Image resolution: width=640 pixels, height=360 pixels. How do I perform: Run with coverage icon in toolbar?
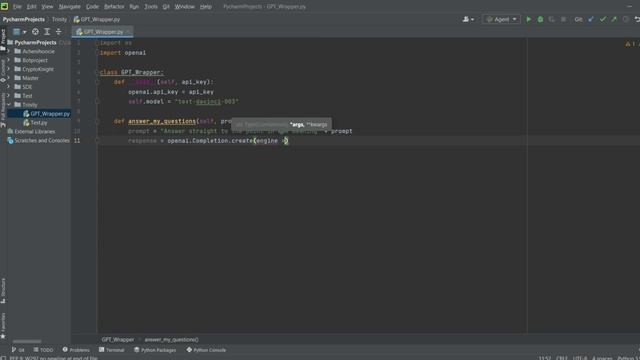(x=552, y=19)
